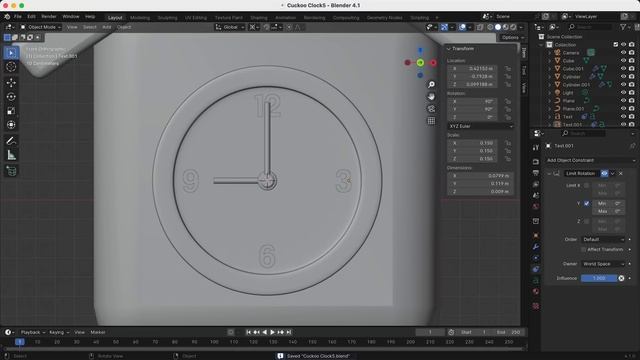The height and width of the screenshot is (360, 640).
Task: Remove the Limit Rotation constraint
Action: [621, 173]
